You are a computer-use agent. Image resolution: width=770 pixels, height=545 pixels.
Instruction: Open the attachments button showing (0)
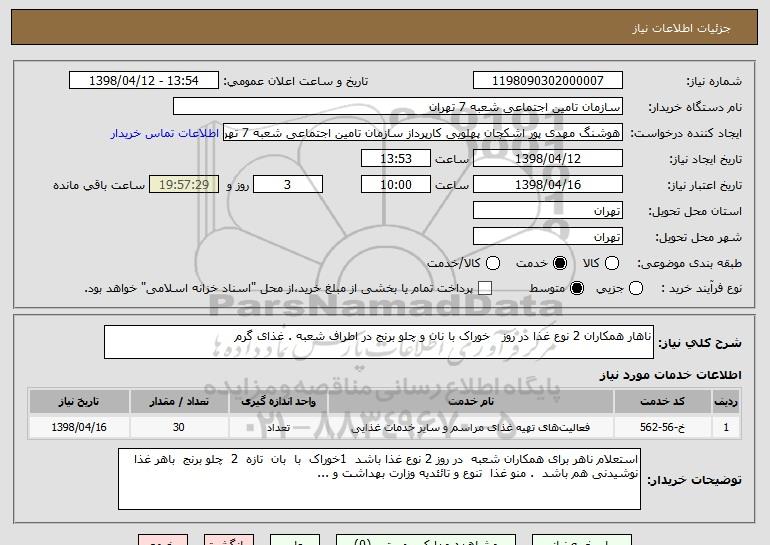point(426,540)
